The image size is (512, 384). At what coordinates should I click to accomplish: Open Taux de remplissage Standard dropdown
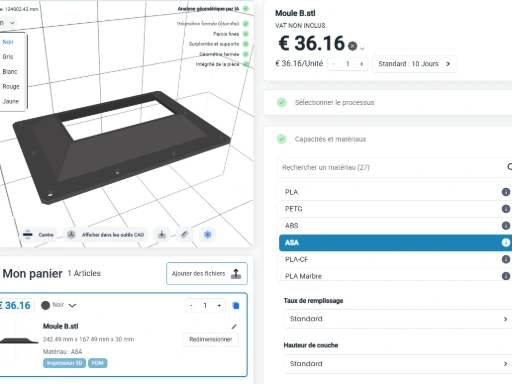coord(398,319)
